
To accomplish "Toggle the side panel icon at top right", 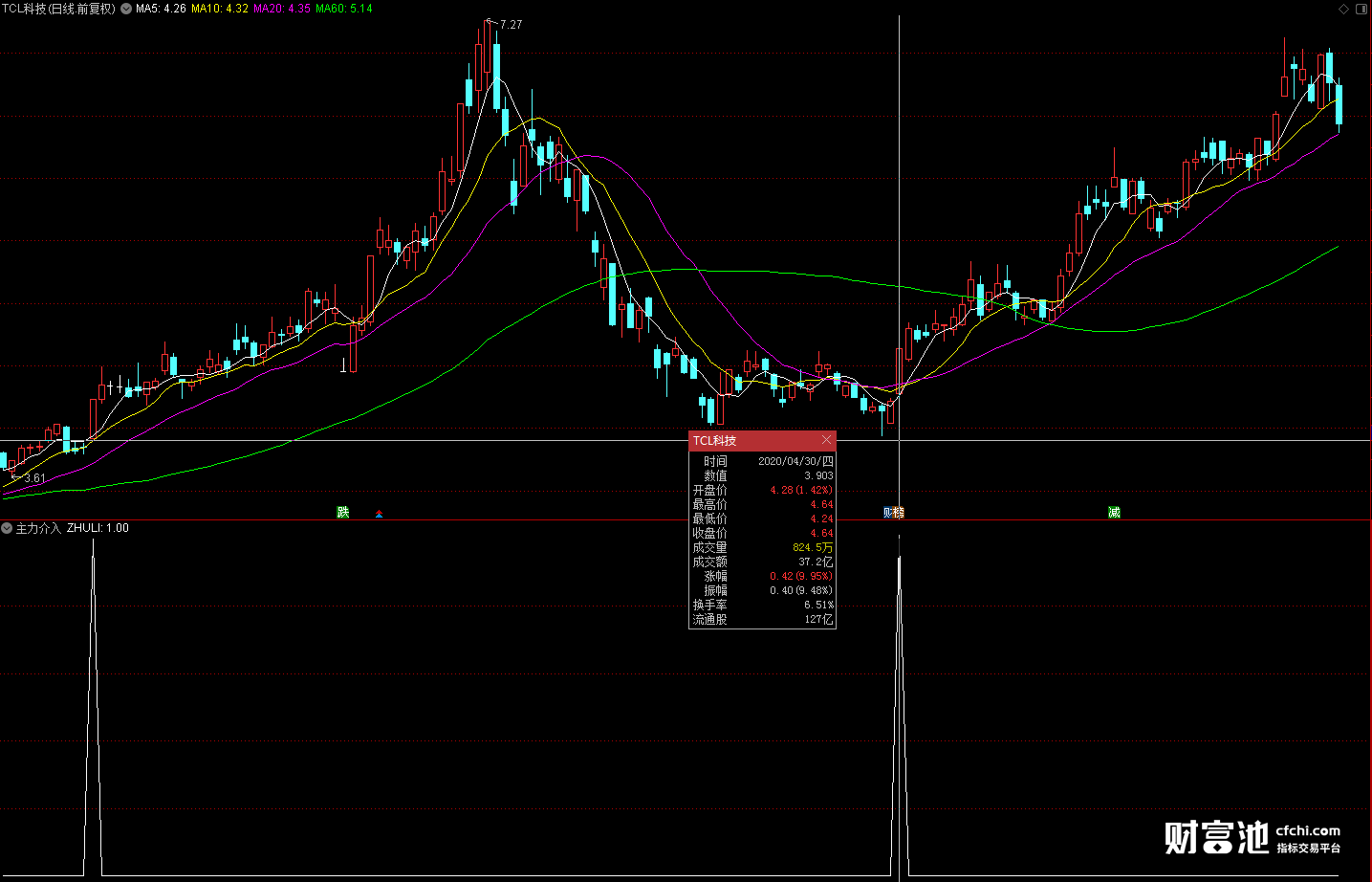I will [1361, 9].
